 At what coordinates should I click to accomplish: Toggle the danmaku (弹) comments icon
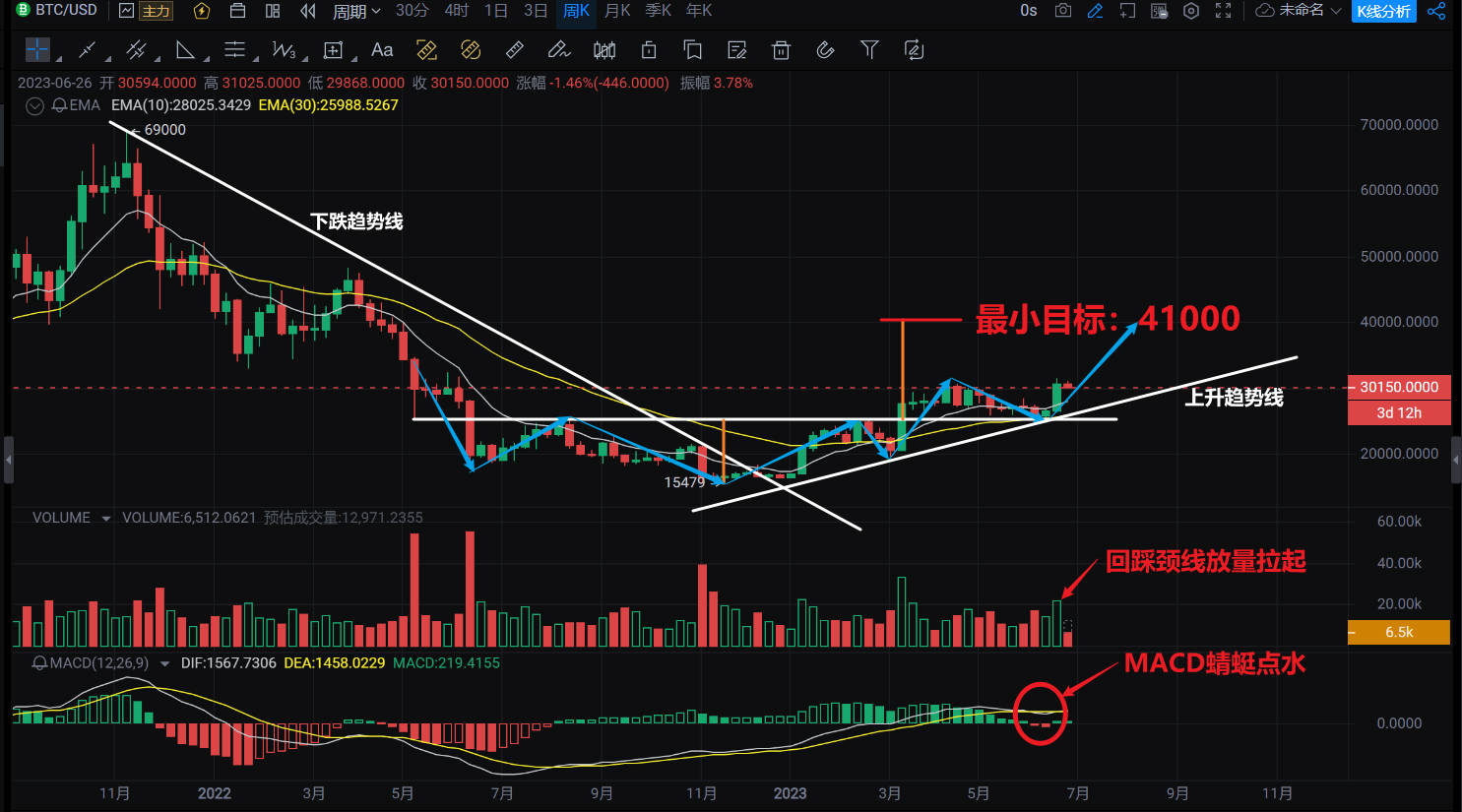(x=1160, y=11)
